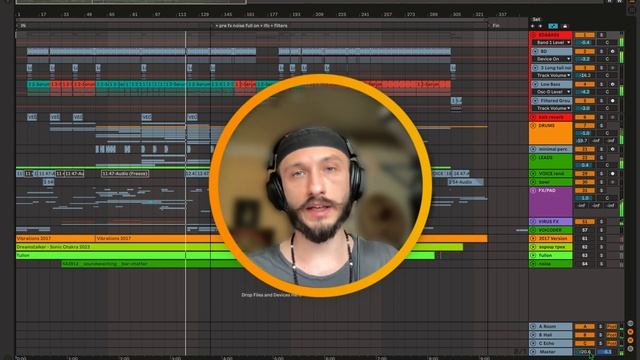Screen dimensions: 640x360
Task: Toggle the Returns section visibility button
Action: [631, 332]
